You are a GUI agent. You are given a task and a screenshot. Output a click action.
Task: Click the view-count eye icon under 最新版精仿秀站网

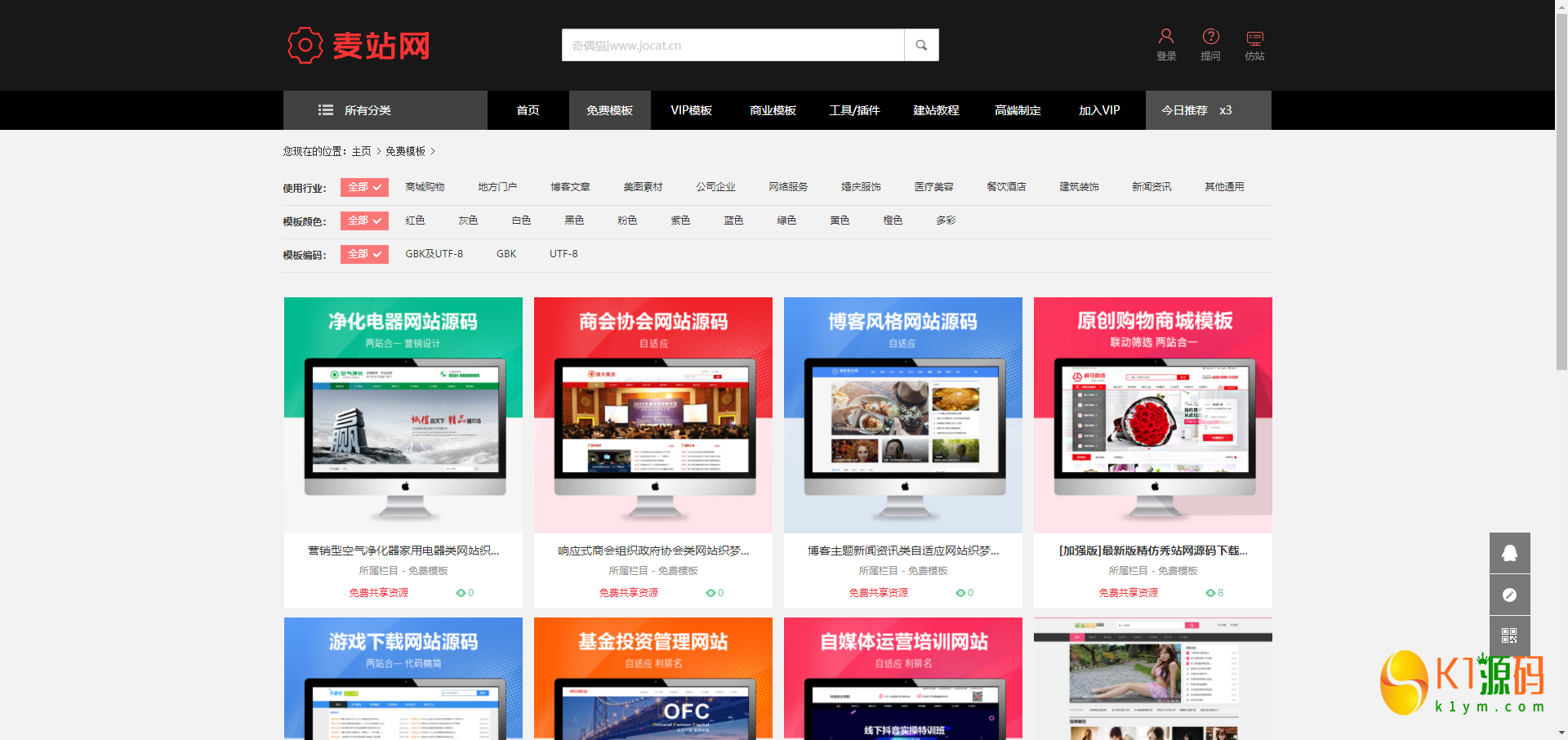[x=1210, y=593]
